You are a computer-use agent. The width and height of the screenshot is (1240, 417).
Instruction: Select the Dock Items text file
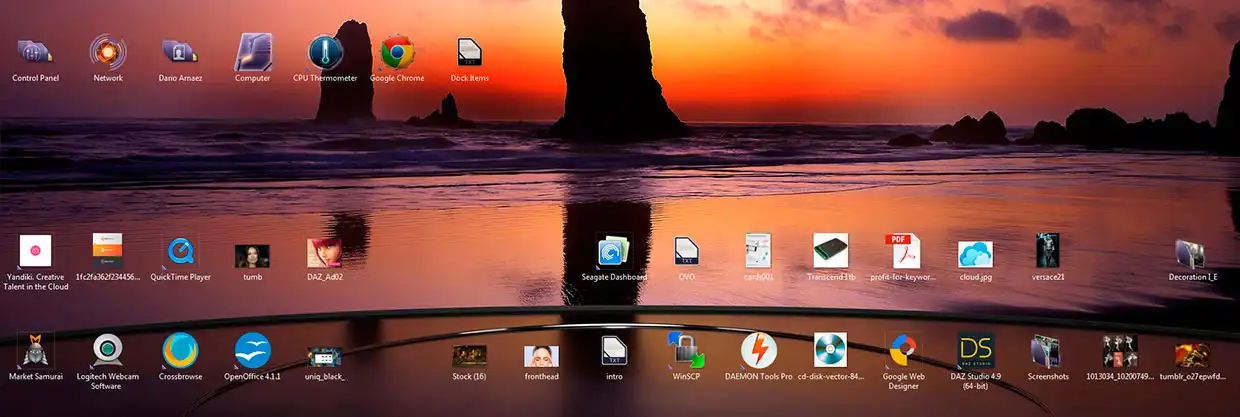[x=469, y=52]
